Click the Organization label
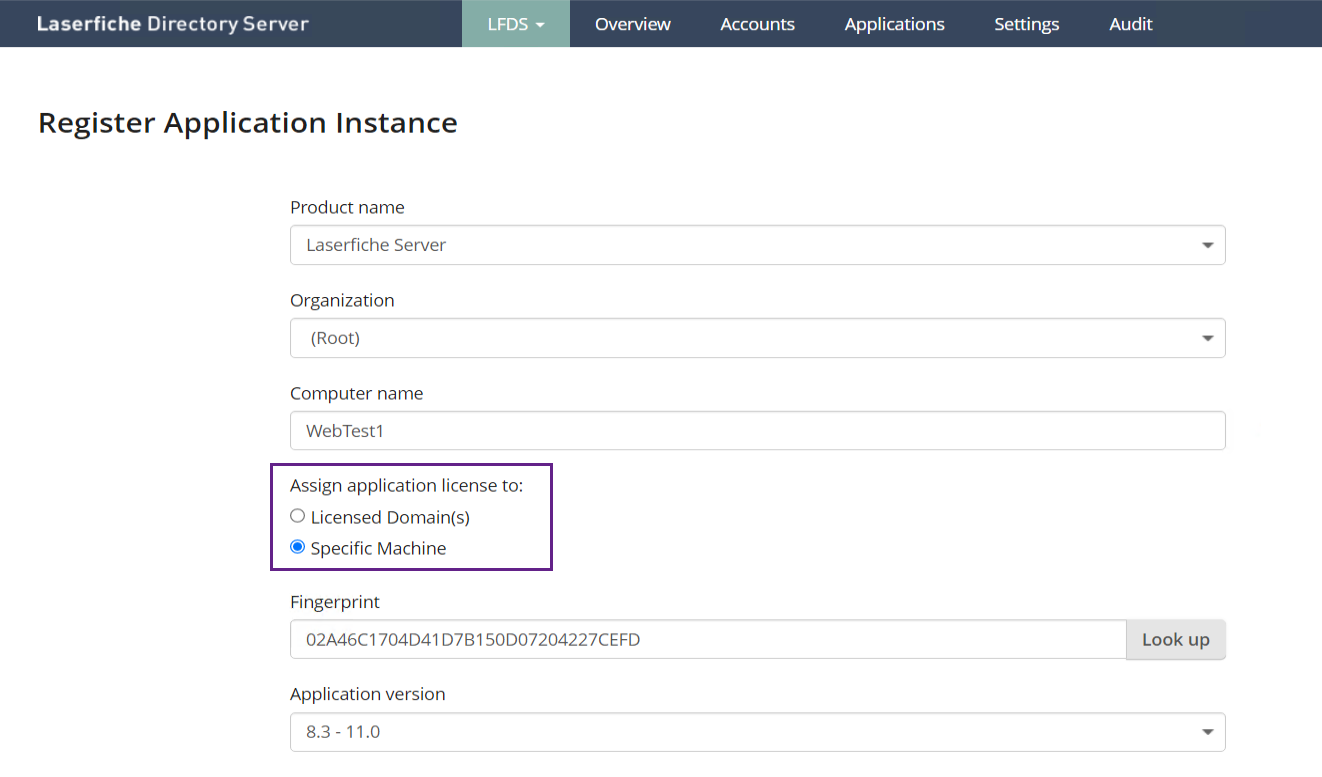The image size is (1322, 777). 342,300
